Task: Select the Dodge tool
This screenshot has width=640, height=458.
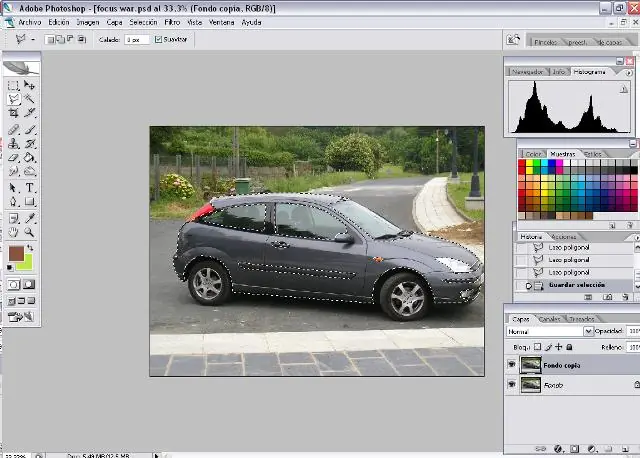Action: pos(29,171)
